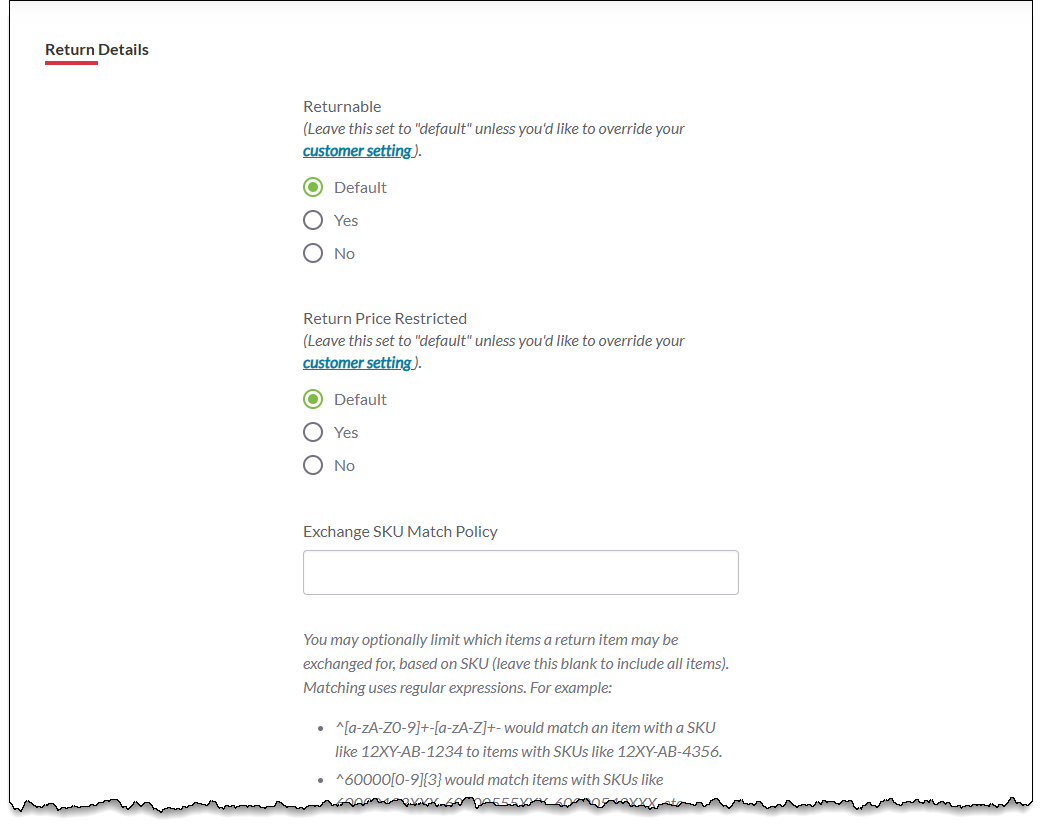
Task: Open customer setting link under Returnable
Action: click(357, 151)
